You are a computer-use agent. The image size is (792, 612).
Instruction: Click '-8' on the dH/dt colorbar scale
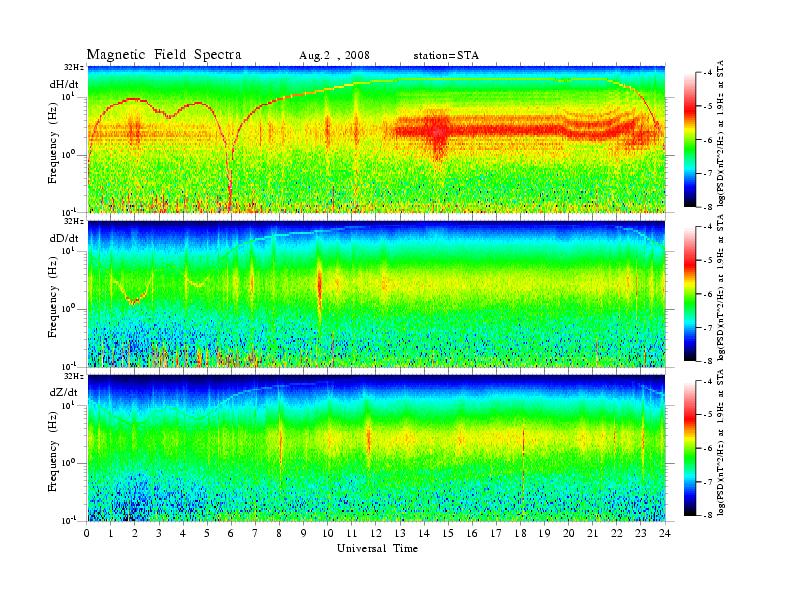[708, 207]
